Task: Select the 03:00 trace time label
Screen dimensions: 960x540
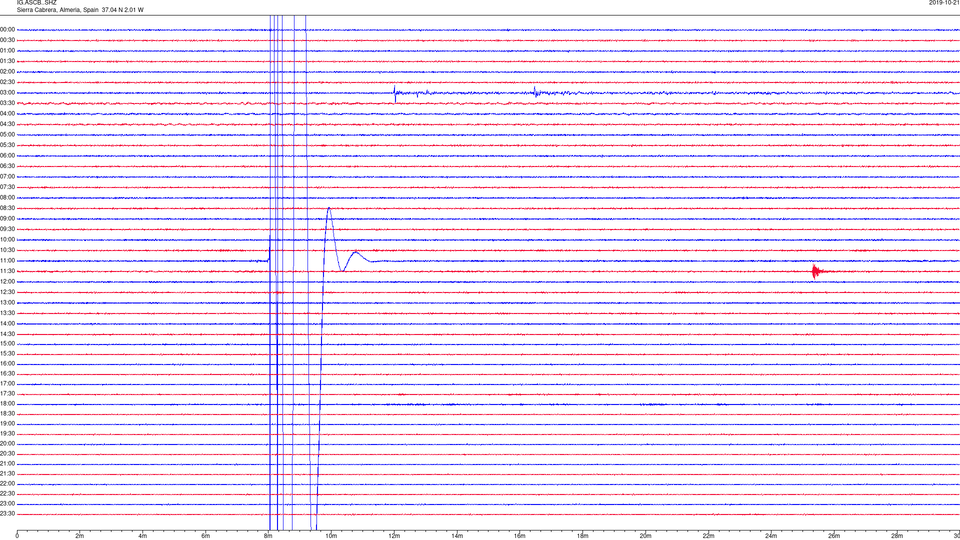Action: click(7, 92)
